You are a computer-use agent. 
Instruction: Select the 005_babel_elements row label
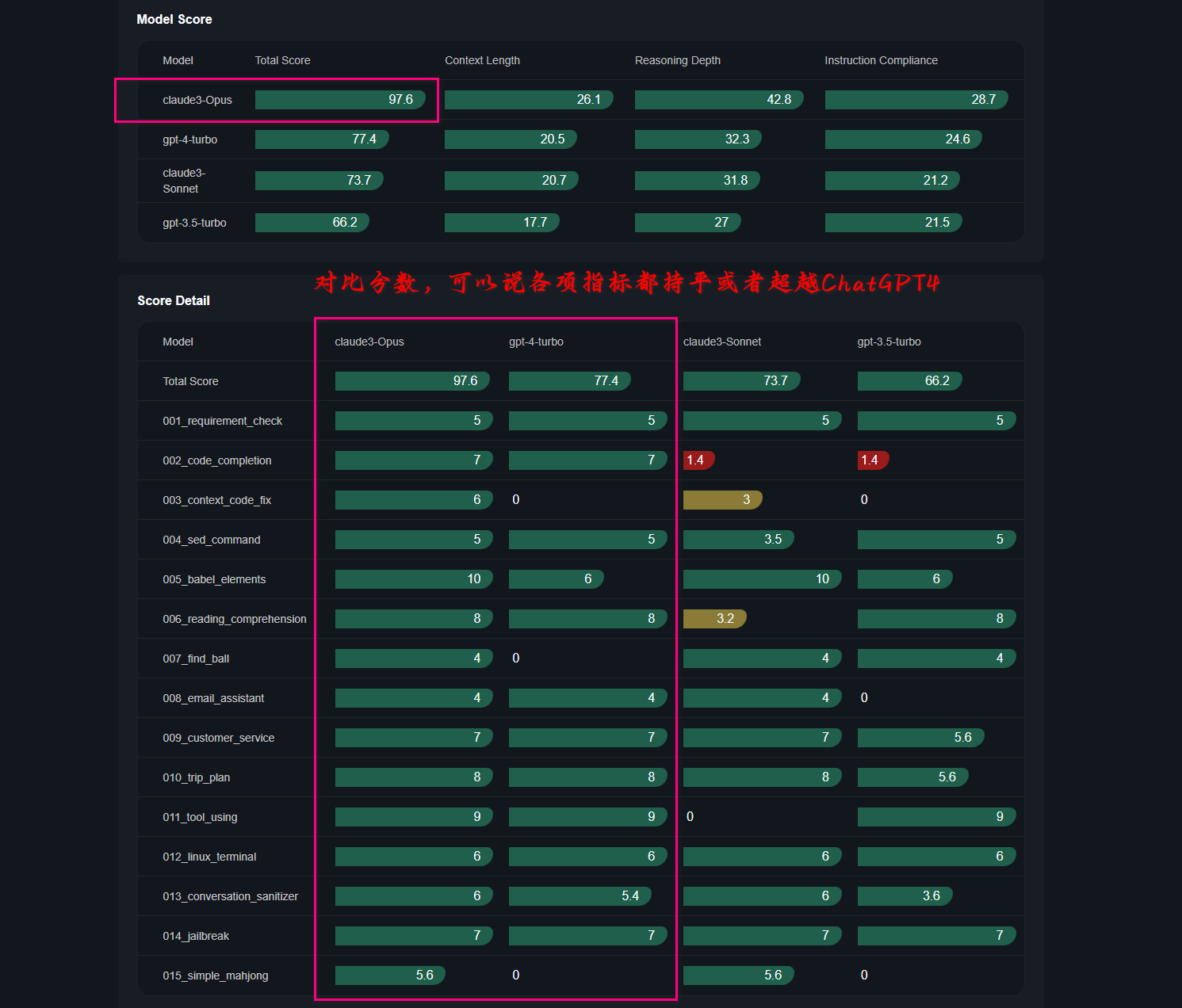(x=214, y=579)
